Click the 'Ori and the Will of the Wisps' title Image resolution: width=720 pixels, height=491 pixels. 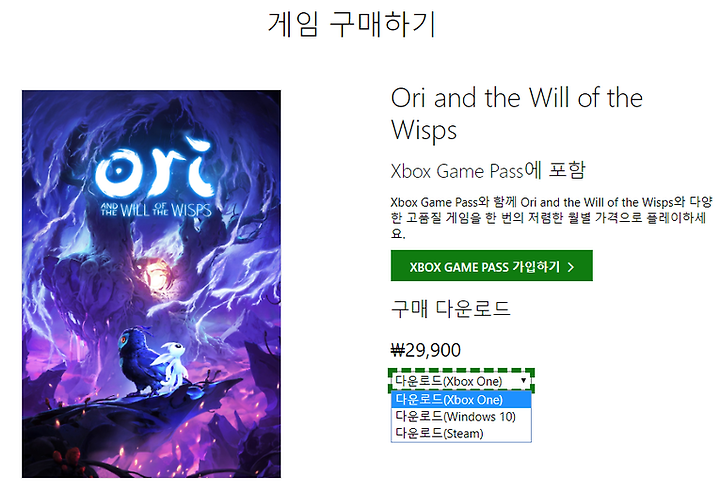click(517, 113)
